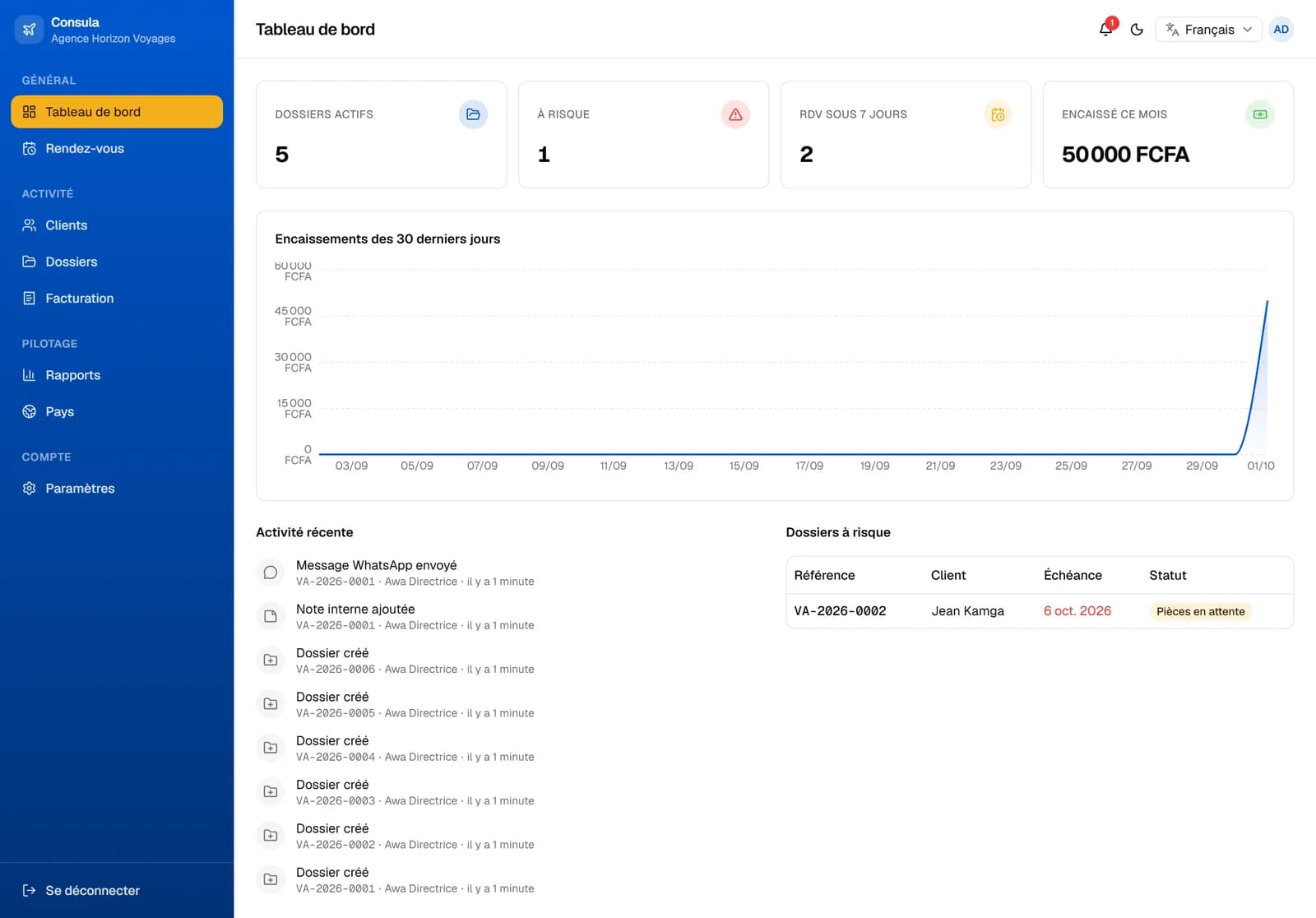Click the due date 6 oct. 2026
This screenshot has width=1316, height=918.
click(1077, 611)
